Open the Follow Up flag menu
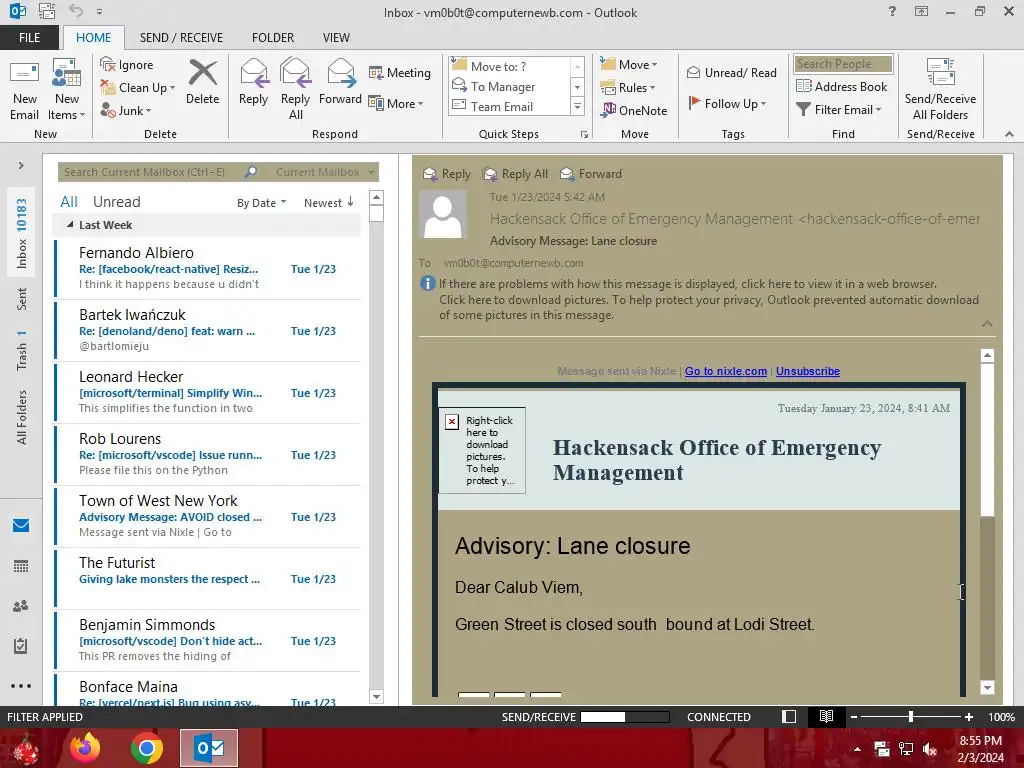The image size is (1024, 768). click(x=727, y=103)
